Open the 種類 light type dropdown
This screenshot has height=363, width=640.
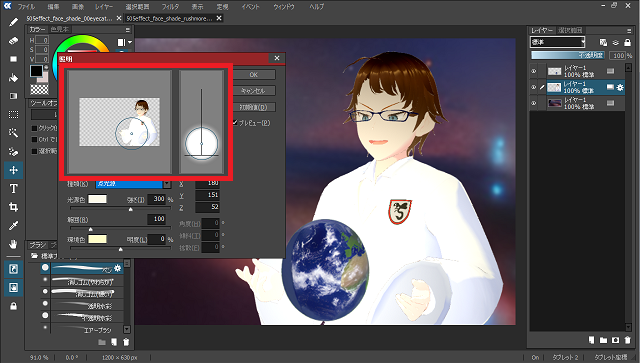pos(133,184)
